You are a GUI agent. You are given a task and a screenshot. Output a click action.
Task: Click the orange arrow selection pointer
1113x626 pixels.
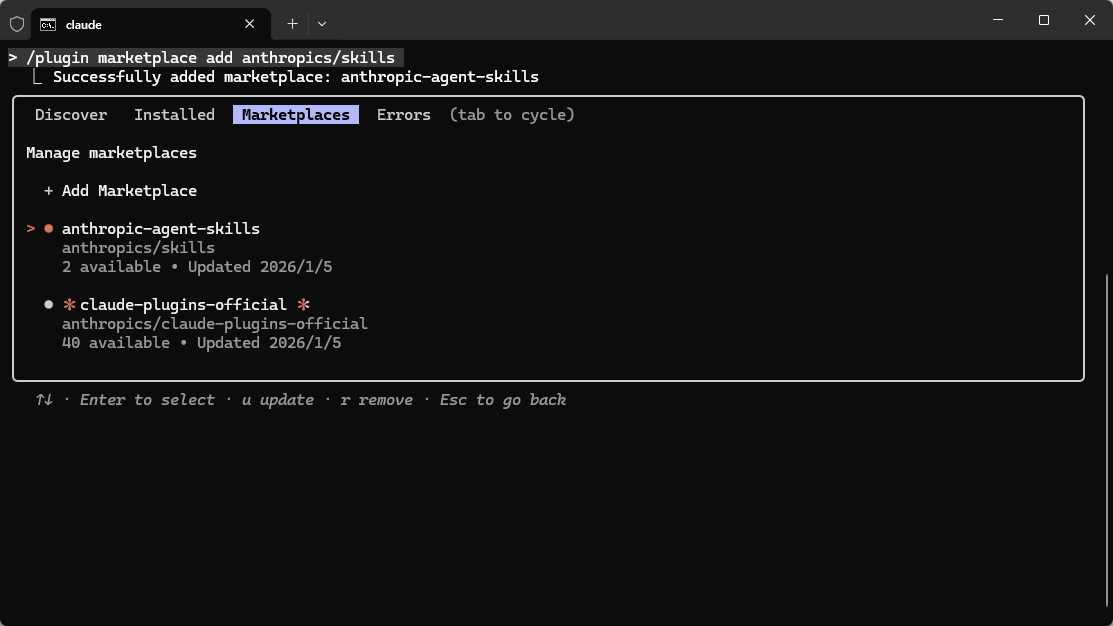coord(31,229)
